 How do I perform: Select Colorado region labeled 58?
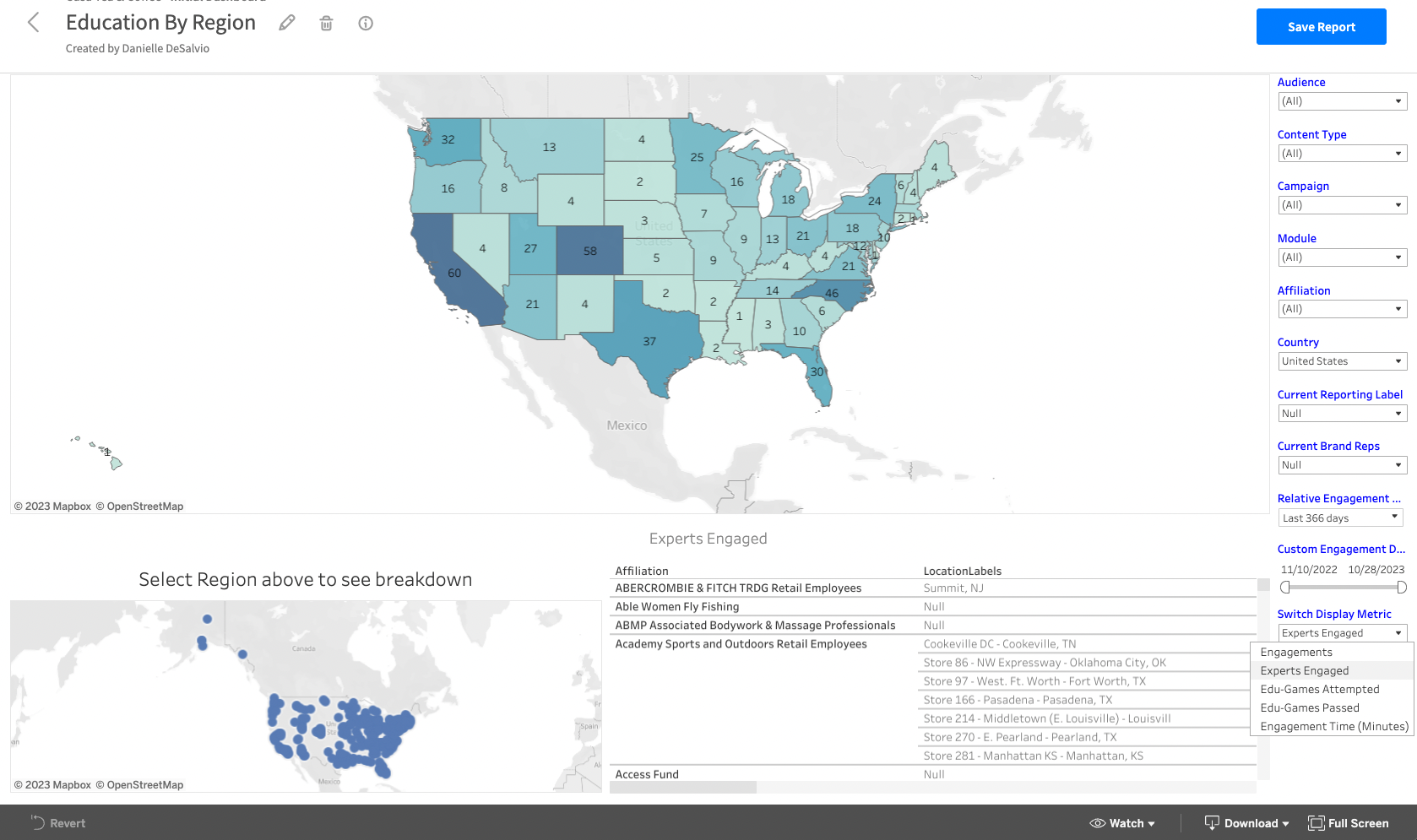tap(589, 251)
